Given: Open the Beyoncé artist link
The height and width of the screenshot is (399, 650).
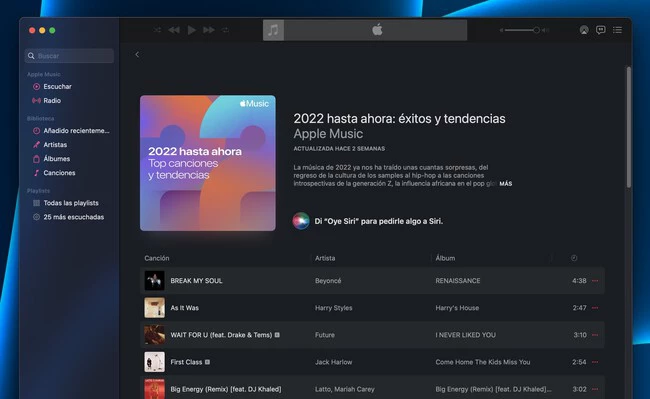Looking at the screenshot, I should pyautogui.click(x=328, y=281).
